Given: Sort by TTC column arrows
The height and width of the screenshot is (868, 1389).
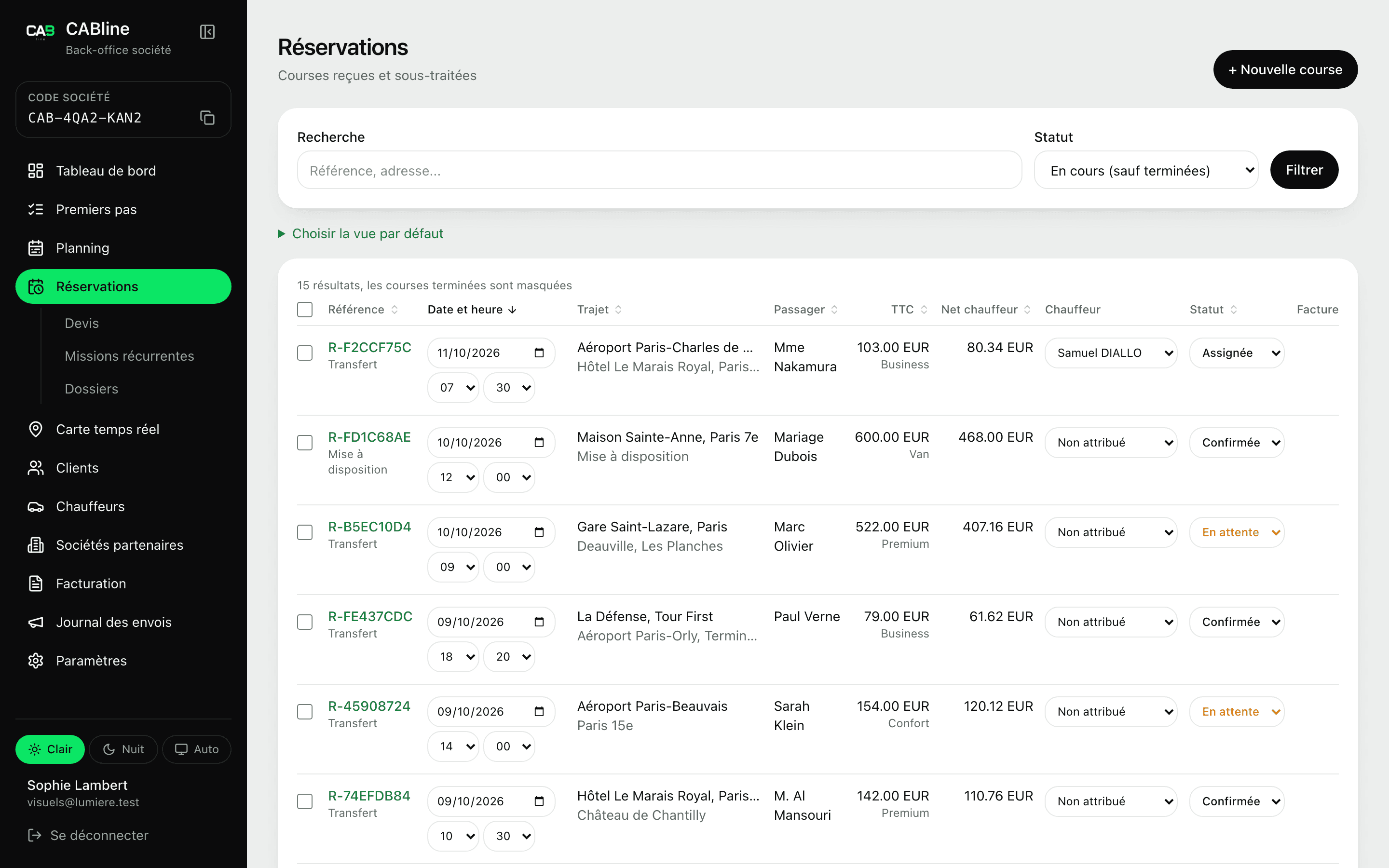Looking at the screenshot, I should pyautogui.click(x=924, y=310).
